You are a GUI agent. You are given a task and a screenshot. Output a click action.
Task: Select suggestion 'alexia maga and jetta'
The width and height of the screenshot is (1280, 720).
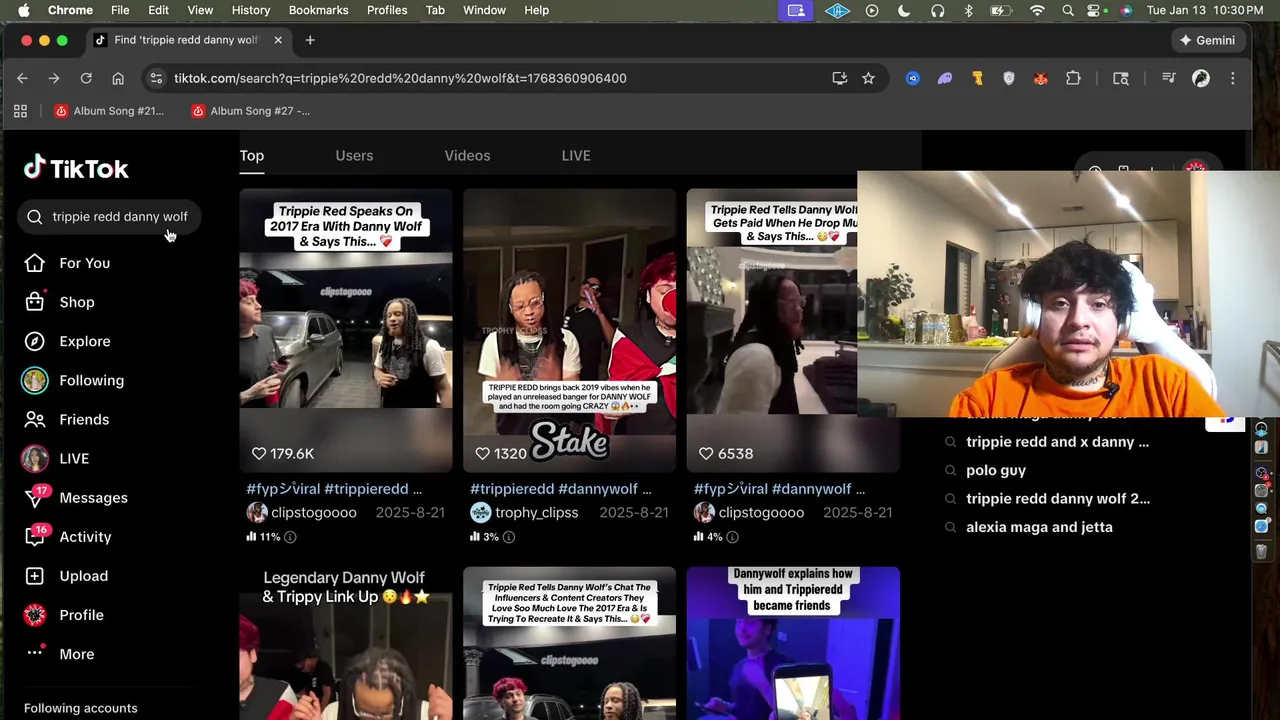1039,527
